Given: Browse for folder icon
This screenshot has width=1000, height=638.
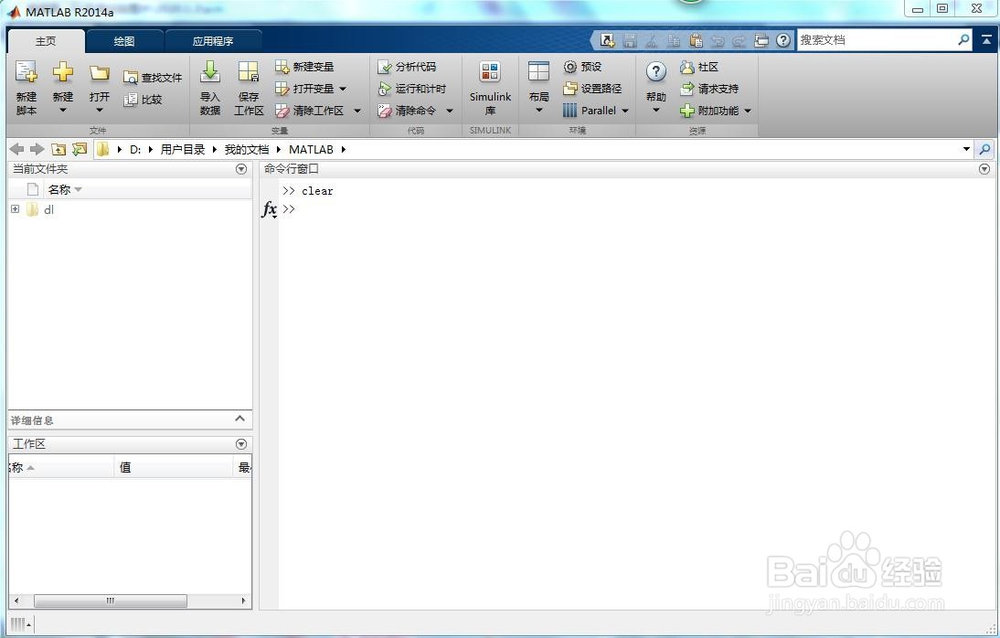Looking at the screenshot, I should [x=80, y=149].
